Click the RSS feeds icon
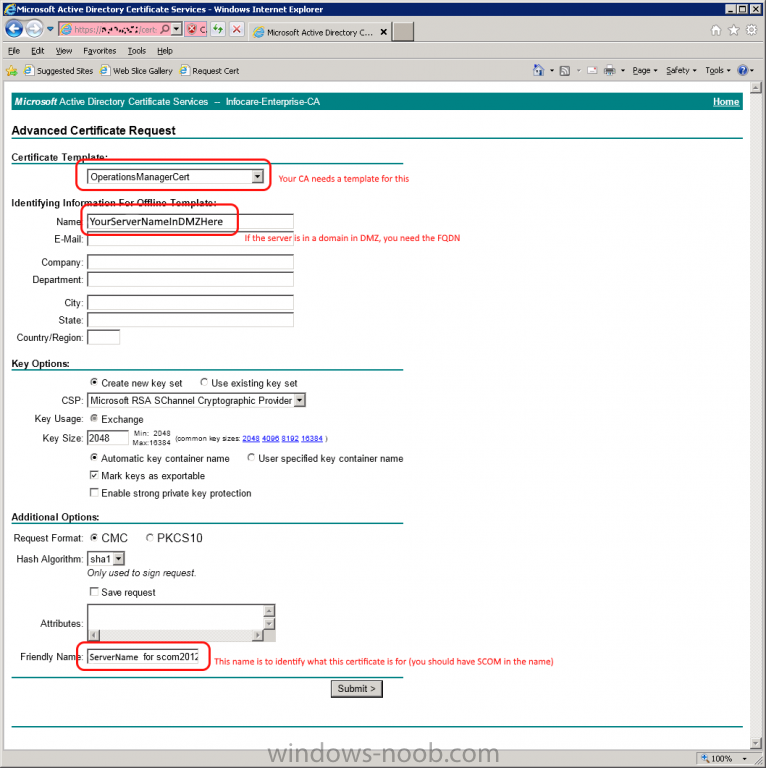Image resolution: width=766 pixels, height=768 pixels. (565, 71)
